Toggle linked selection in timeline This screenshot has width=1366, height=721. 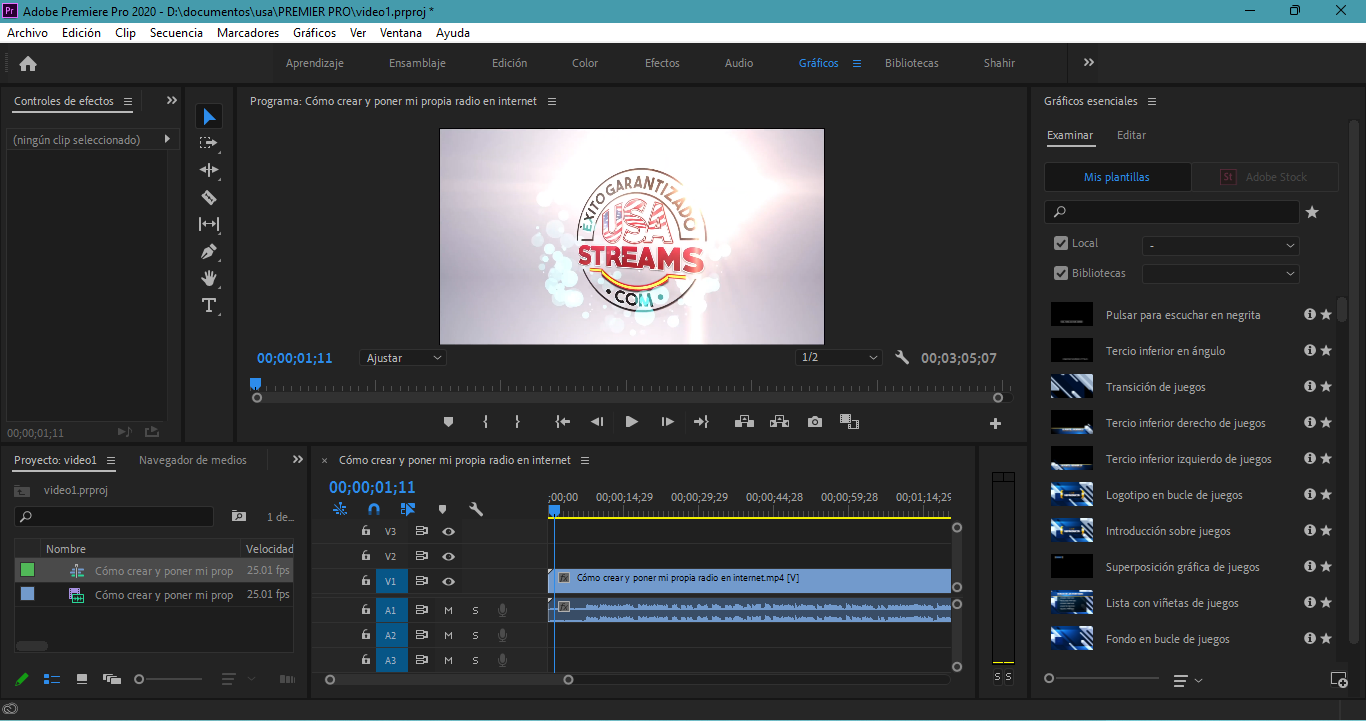(x=408, y=509)
